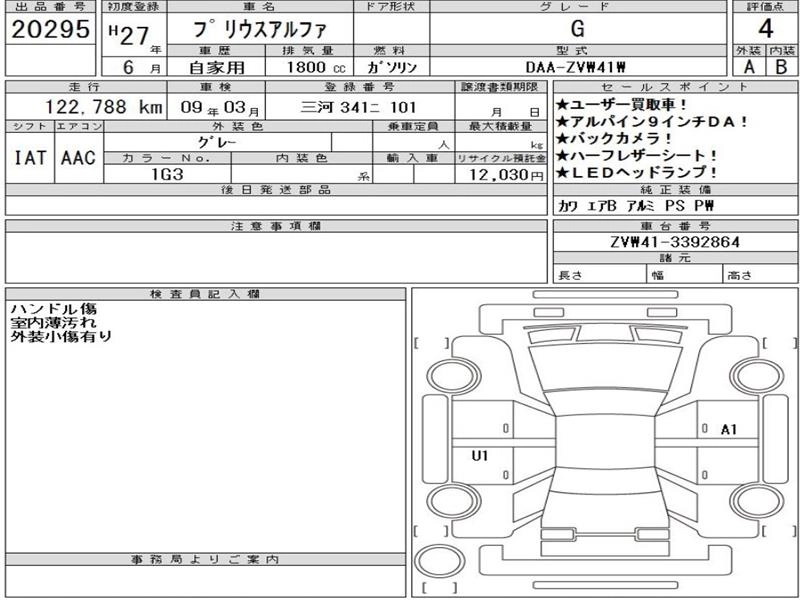Select registration number 三河 341ニ 101
The width and height of the screenshot is (800, 600).
point(359,107)
